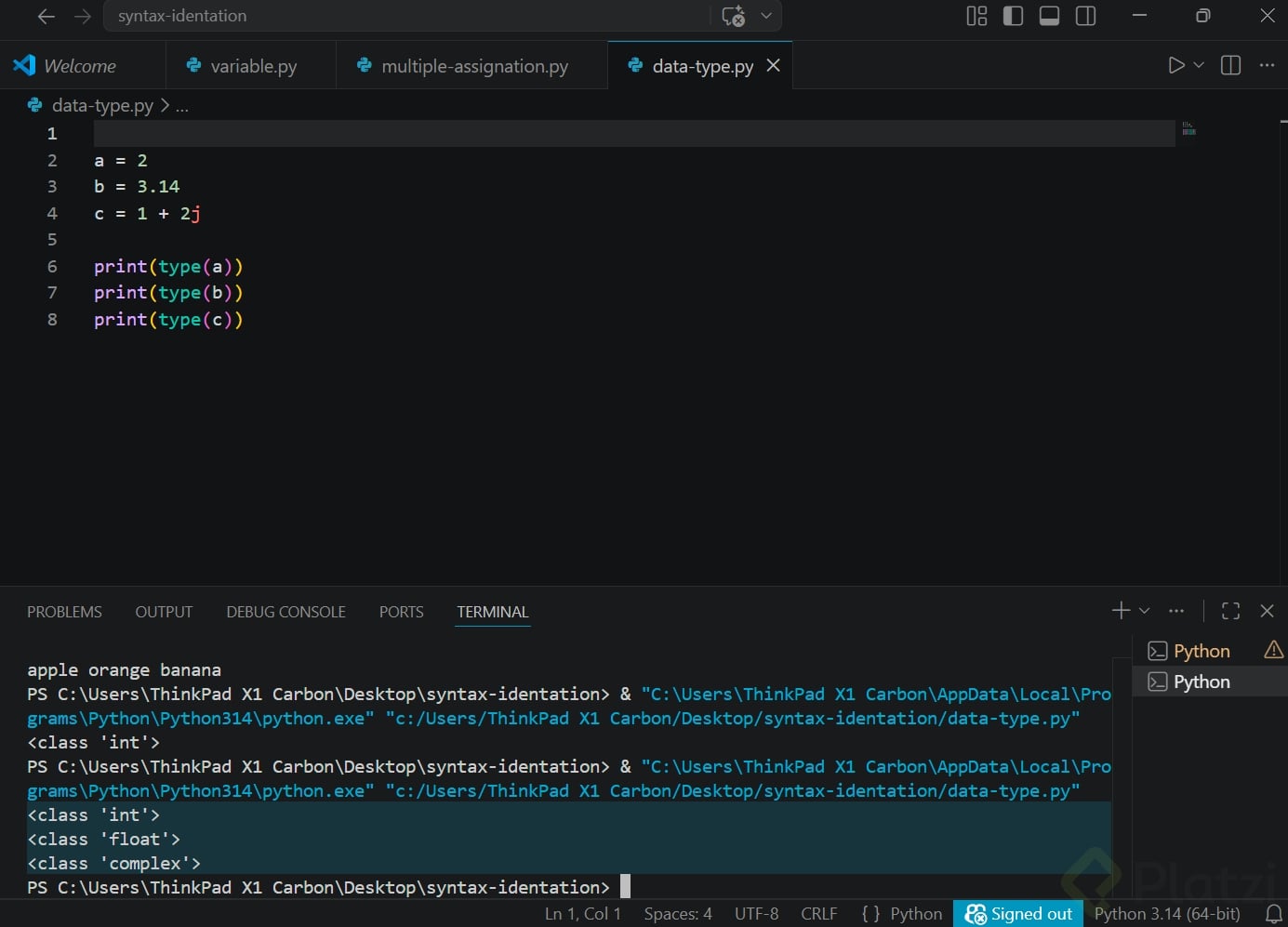
Task: Click the notifications bell in status bar
Action: coord(1273,914)
